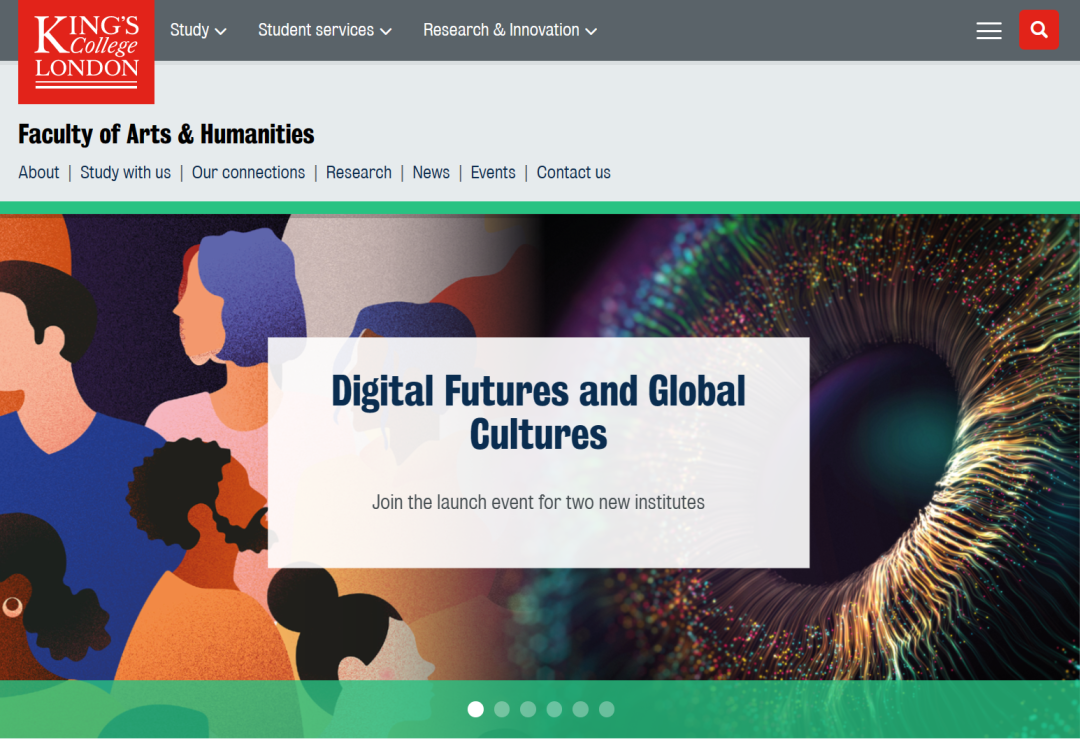
Task: Switch to the second carousel slide dot
Action: pyautogui.click(x=502, y=709)
